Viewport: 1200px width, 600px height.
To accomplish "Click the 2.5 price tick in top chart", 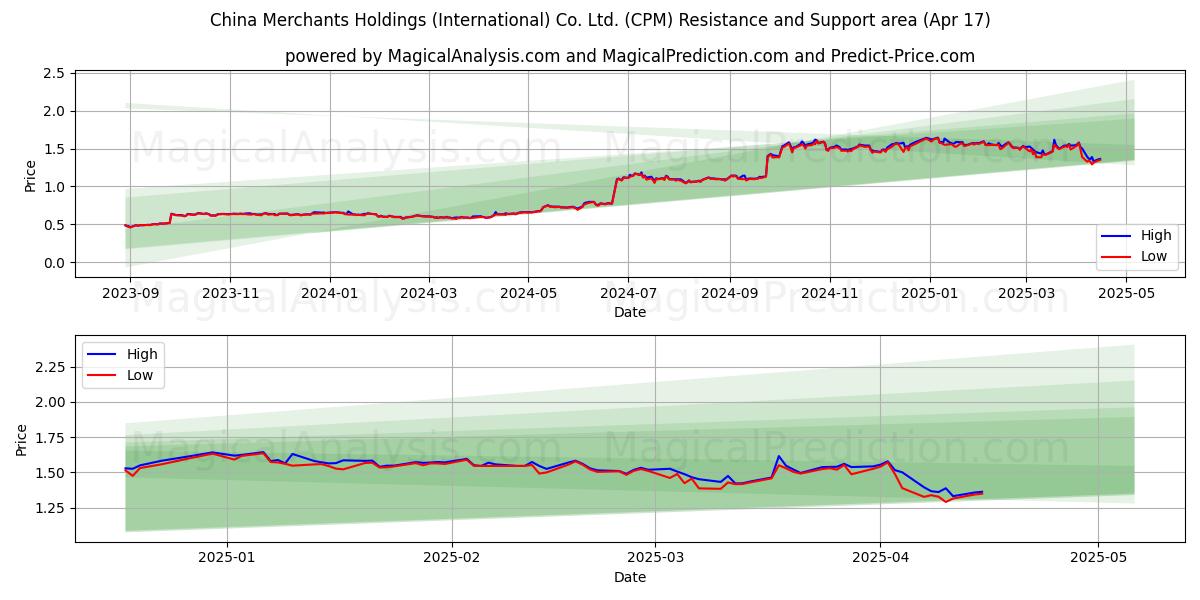I will tap(54, 74).
